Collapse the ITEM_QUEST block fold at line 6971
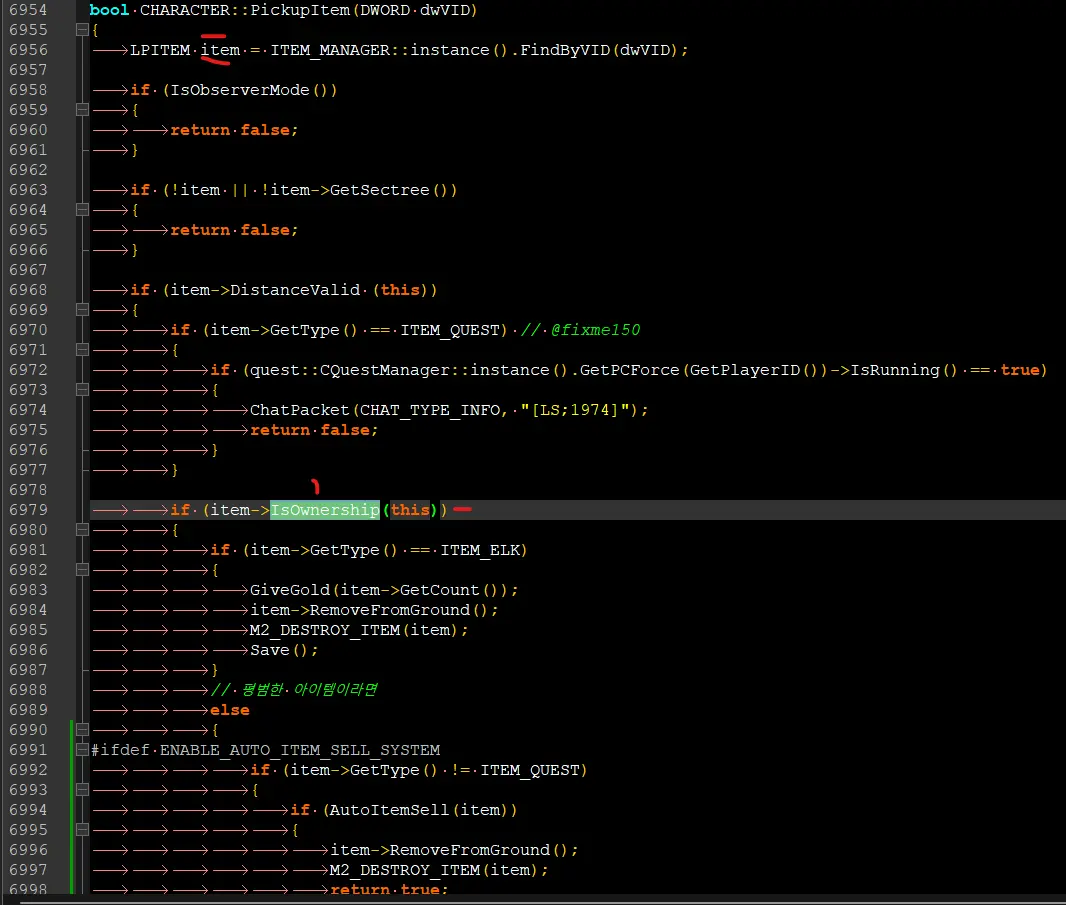This screenshot has height=905, width=1066. pos(82,350)
